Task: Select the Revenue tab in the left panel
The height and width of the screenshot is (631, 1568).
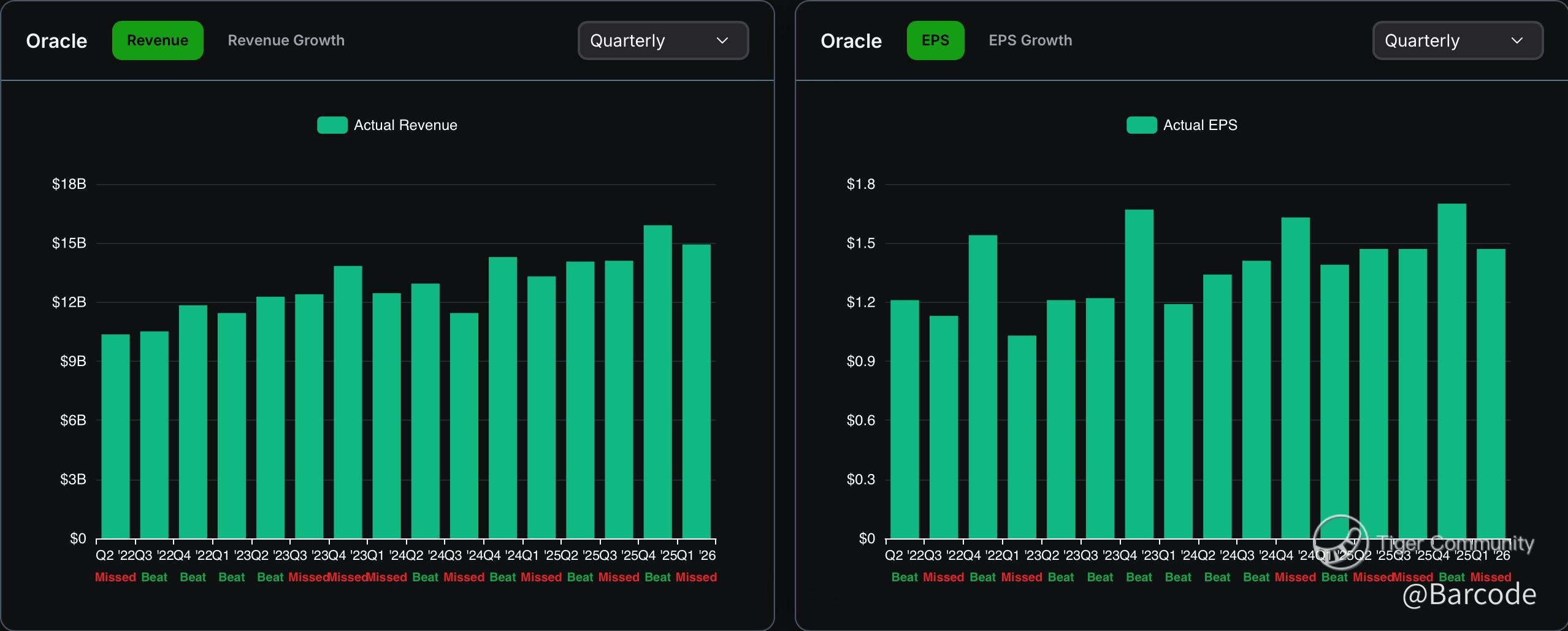Action: click(158, 40)
